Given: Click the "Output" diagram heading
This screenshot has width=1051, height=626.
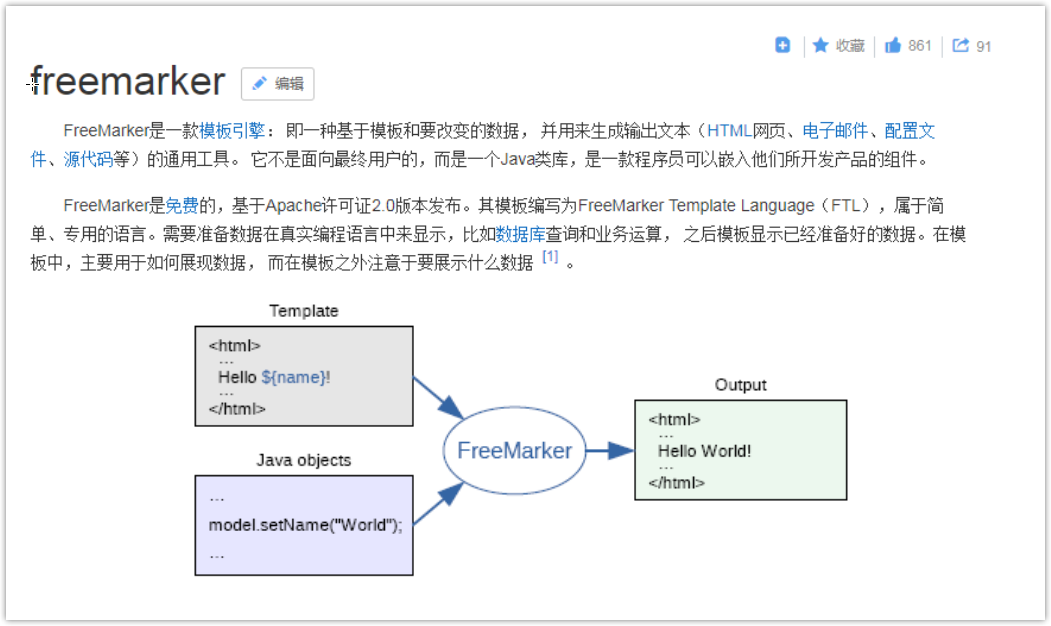Looking at the screenshot, I should (741, 385).
